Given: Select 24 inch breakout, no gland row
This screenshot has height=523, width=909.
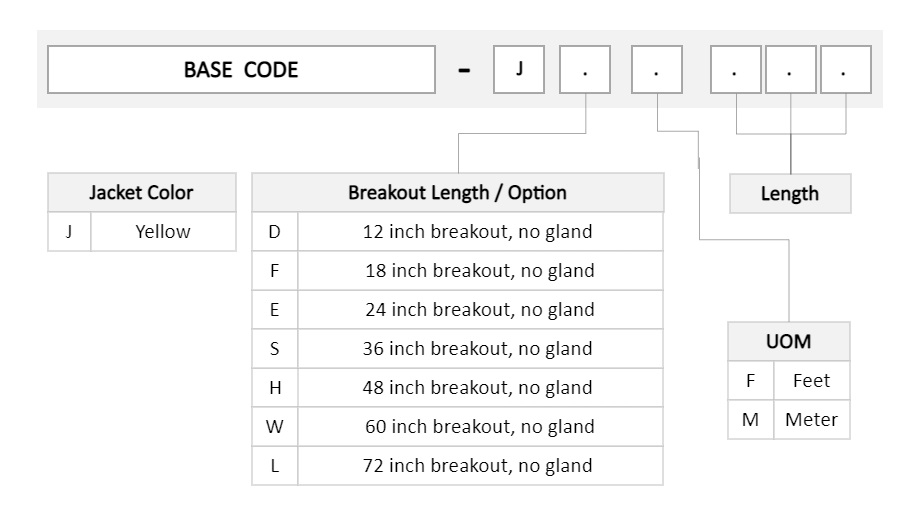Looking at the screenshot, I should (457, 309).
